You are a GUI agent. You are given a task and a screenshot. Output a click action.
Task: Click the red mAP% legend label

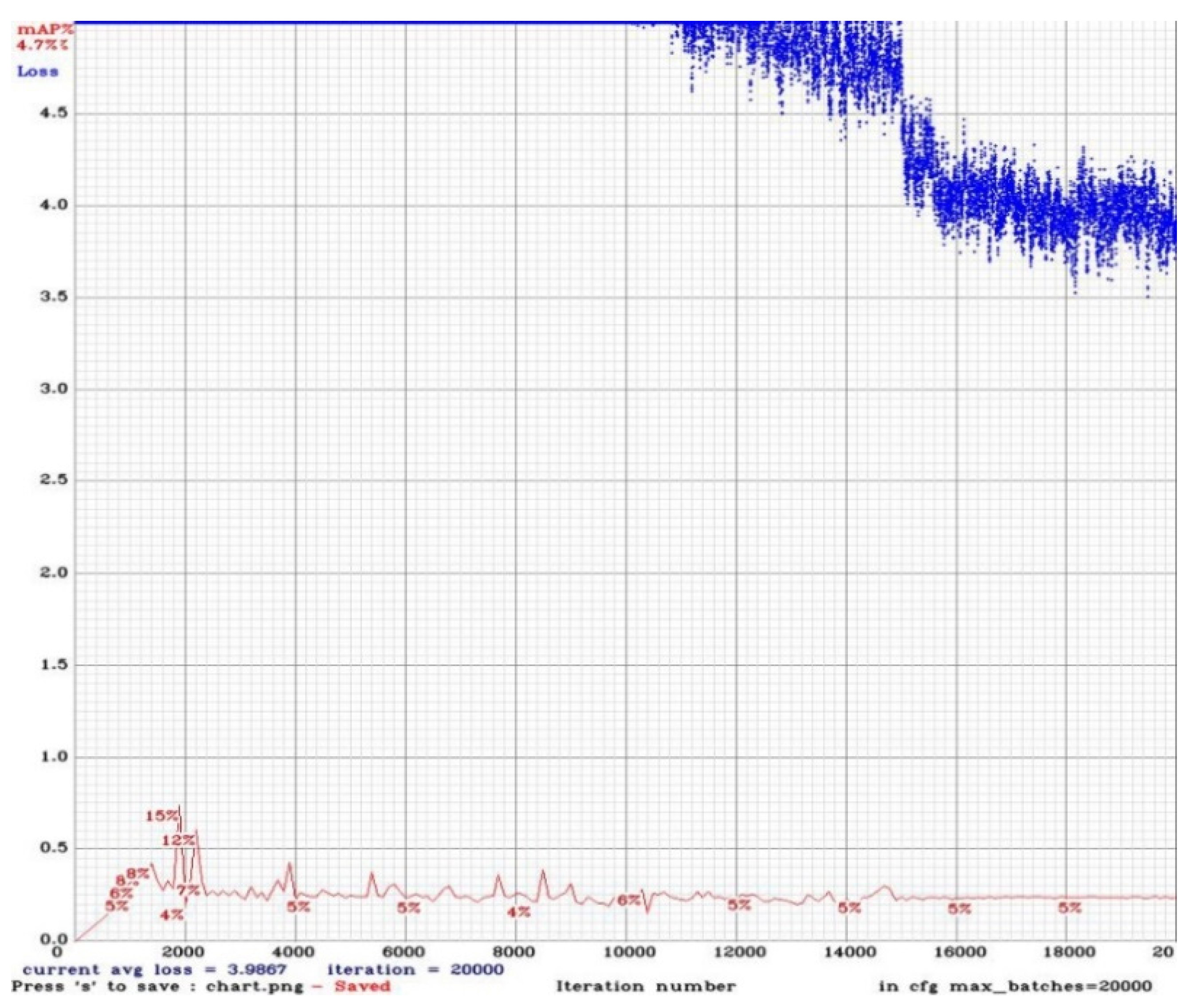(45, 30)
